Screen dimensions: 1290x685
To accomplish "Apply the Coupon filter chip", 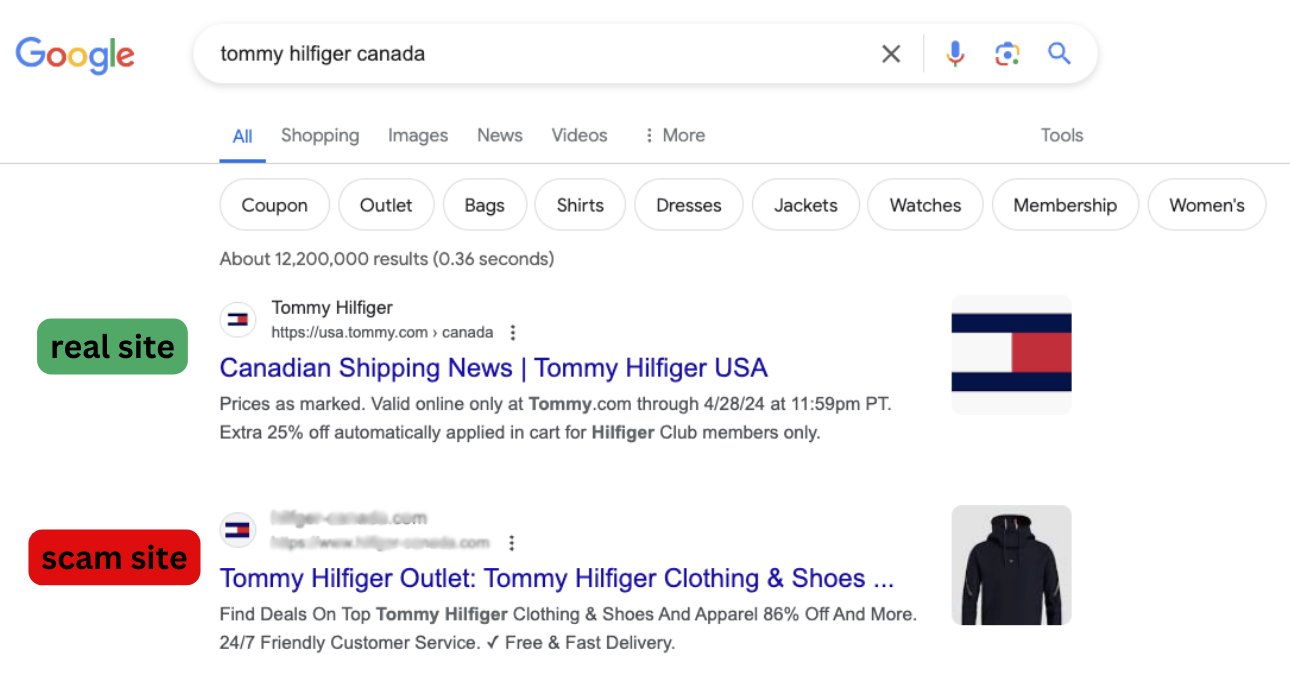I will pyautogui.click(x=274, y=205).
